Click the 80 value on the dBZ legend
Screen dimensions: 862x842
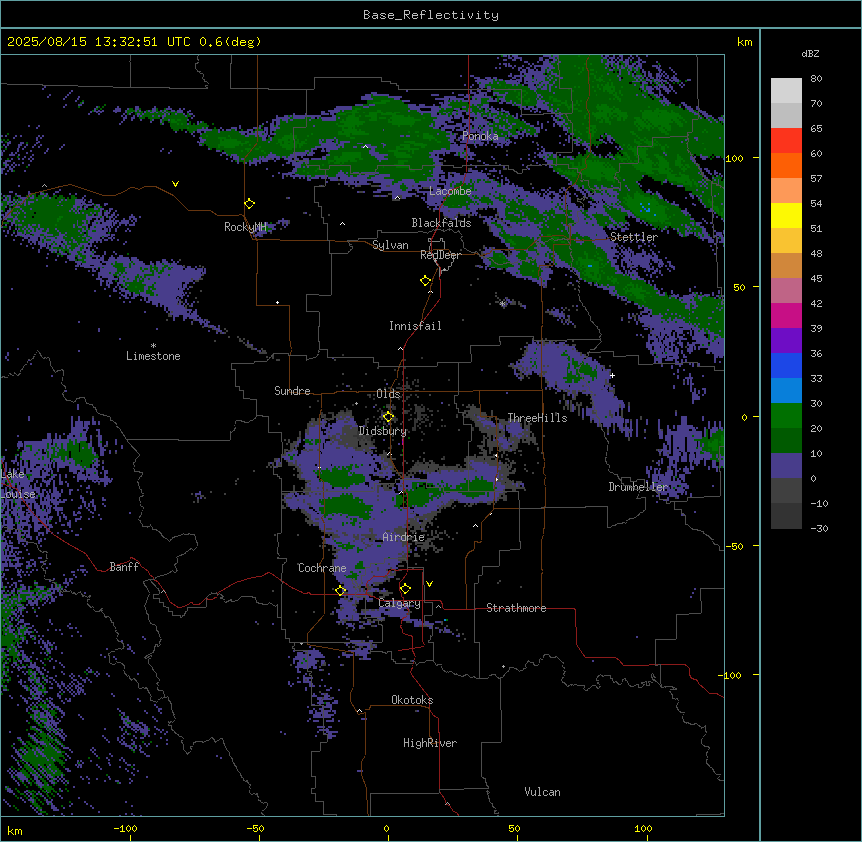816,79
